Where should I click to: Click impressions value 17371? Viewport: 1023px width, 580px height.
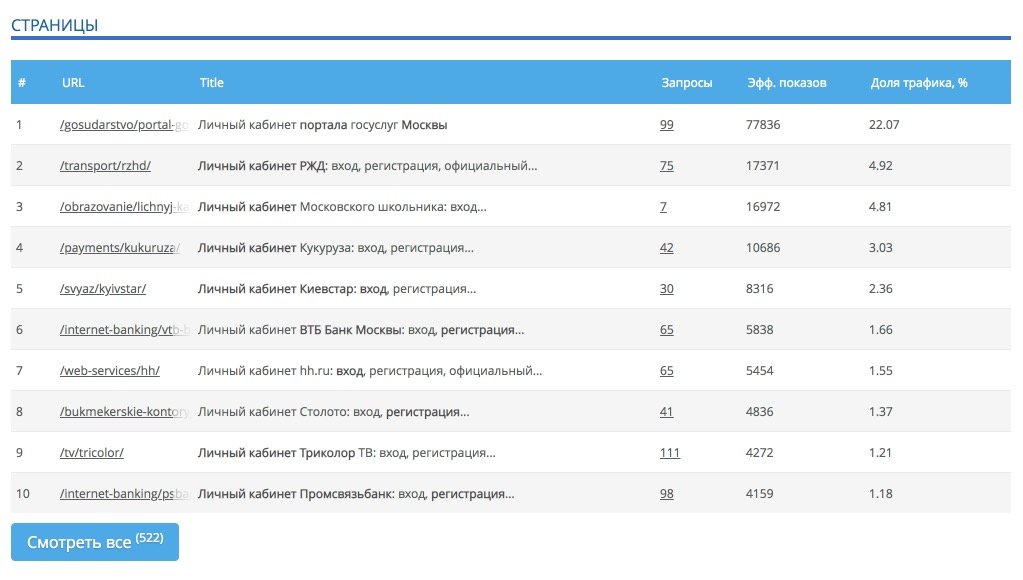pyautogui.click(x=762, y=166)
